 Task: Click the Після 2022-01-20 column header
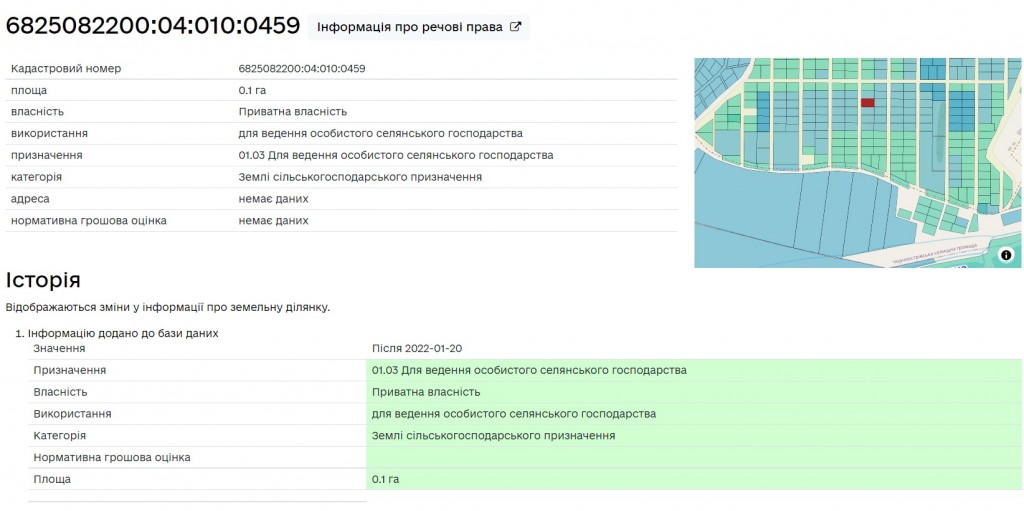(x=417, y=348)
